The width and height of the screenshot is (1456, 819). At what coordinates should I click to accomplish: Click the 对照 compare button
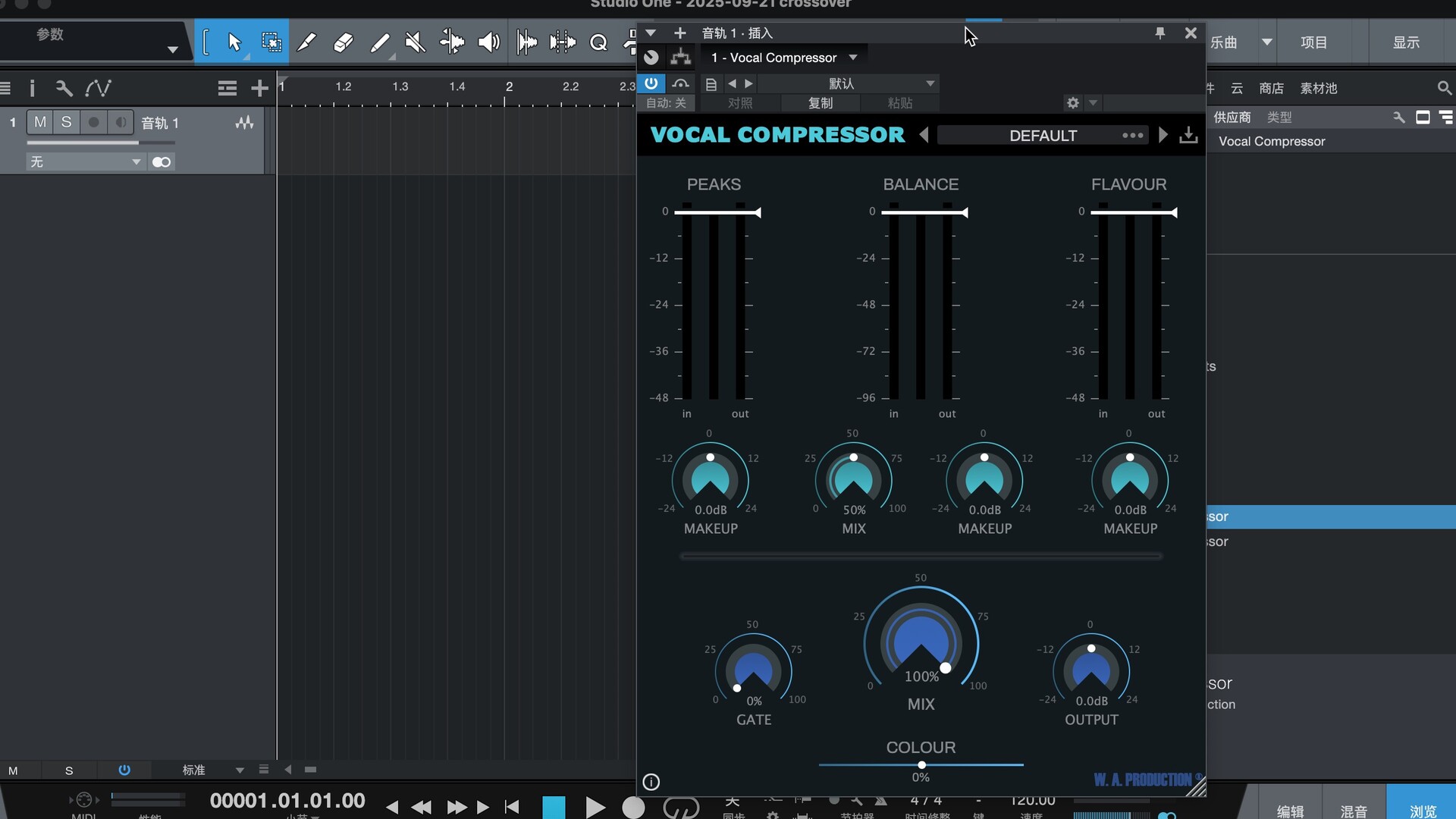(740, 103)
